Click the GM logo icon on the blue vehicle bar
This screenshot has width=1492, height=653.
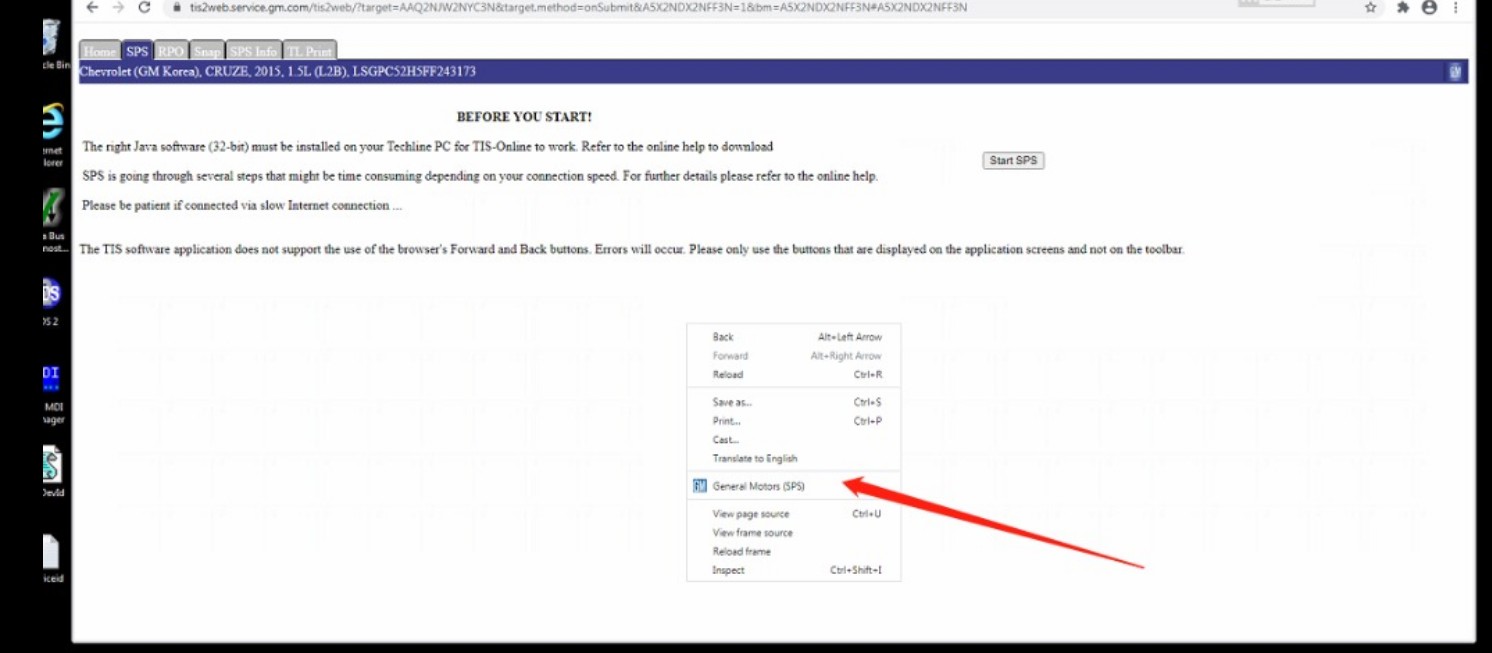[x=1455, y=72]
